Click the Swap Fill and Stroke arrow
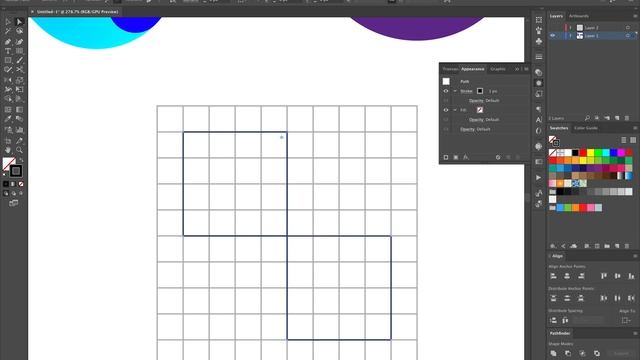The image size is (640, 360). coord(21,160)
